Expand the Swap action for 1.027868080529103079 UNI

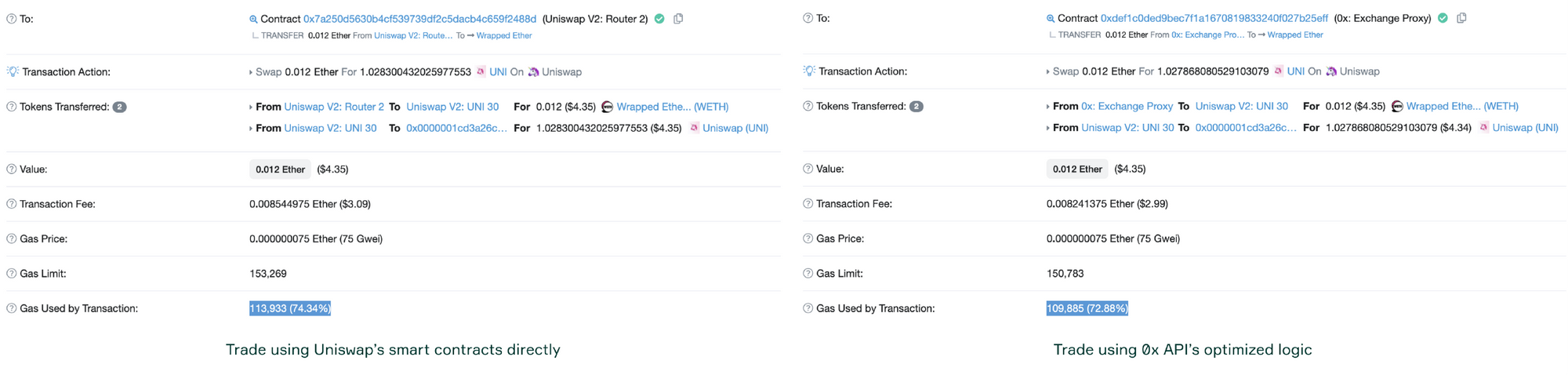pyautogui.click(x=1047, y=71)
